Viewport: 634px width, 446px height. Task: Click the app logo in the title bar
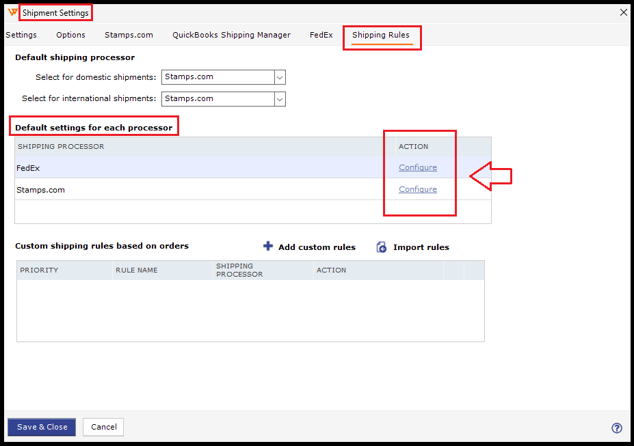coord(11,12)
